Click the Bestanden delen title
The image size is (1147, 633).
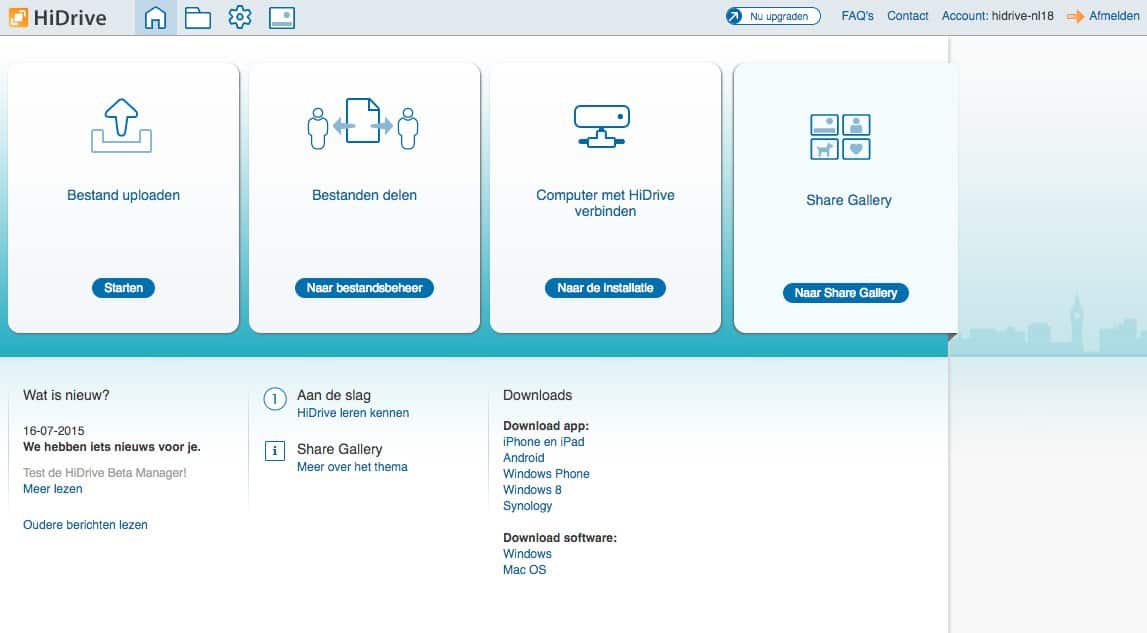[364, 195]
